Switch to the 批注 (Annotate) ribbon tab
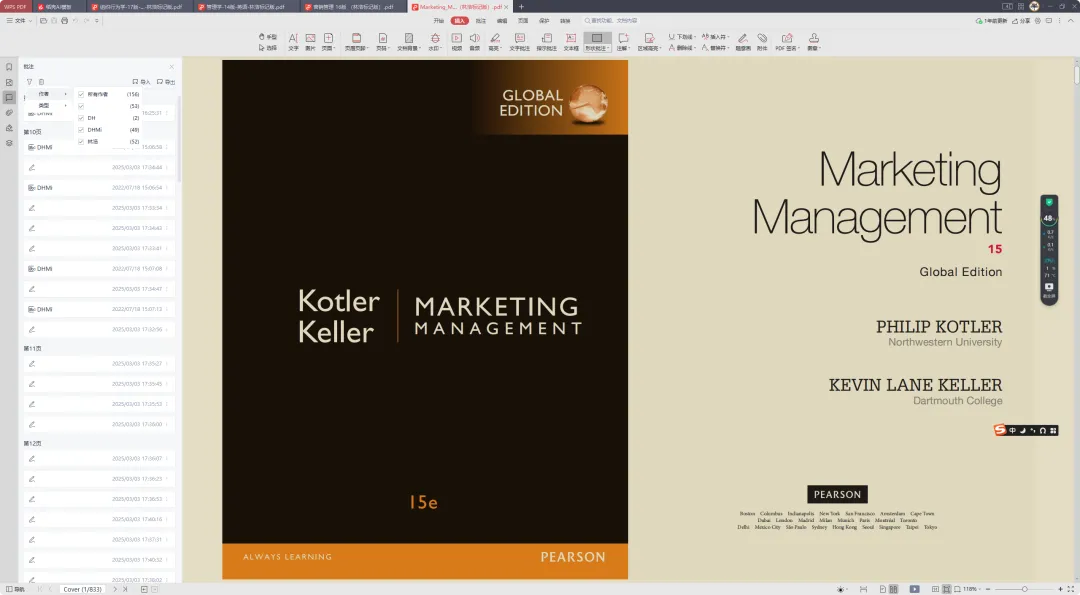 coord(481,21)
